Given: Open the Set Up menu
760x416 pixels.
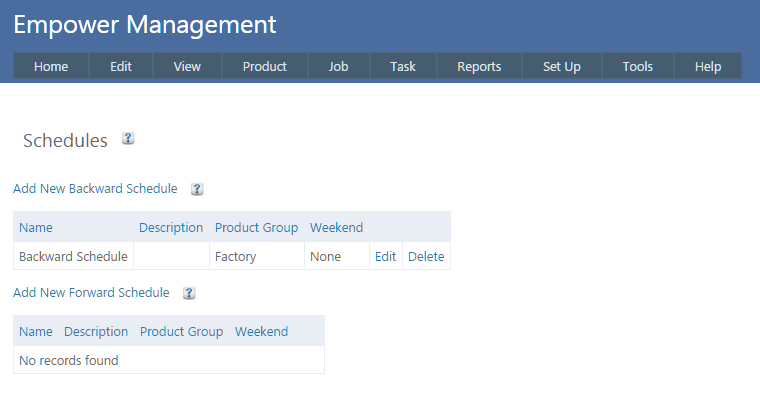Looking at the screenshot, I should pos(562,66).
